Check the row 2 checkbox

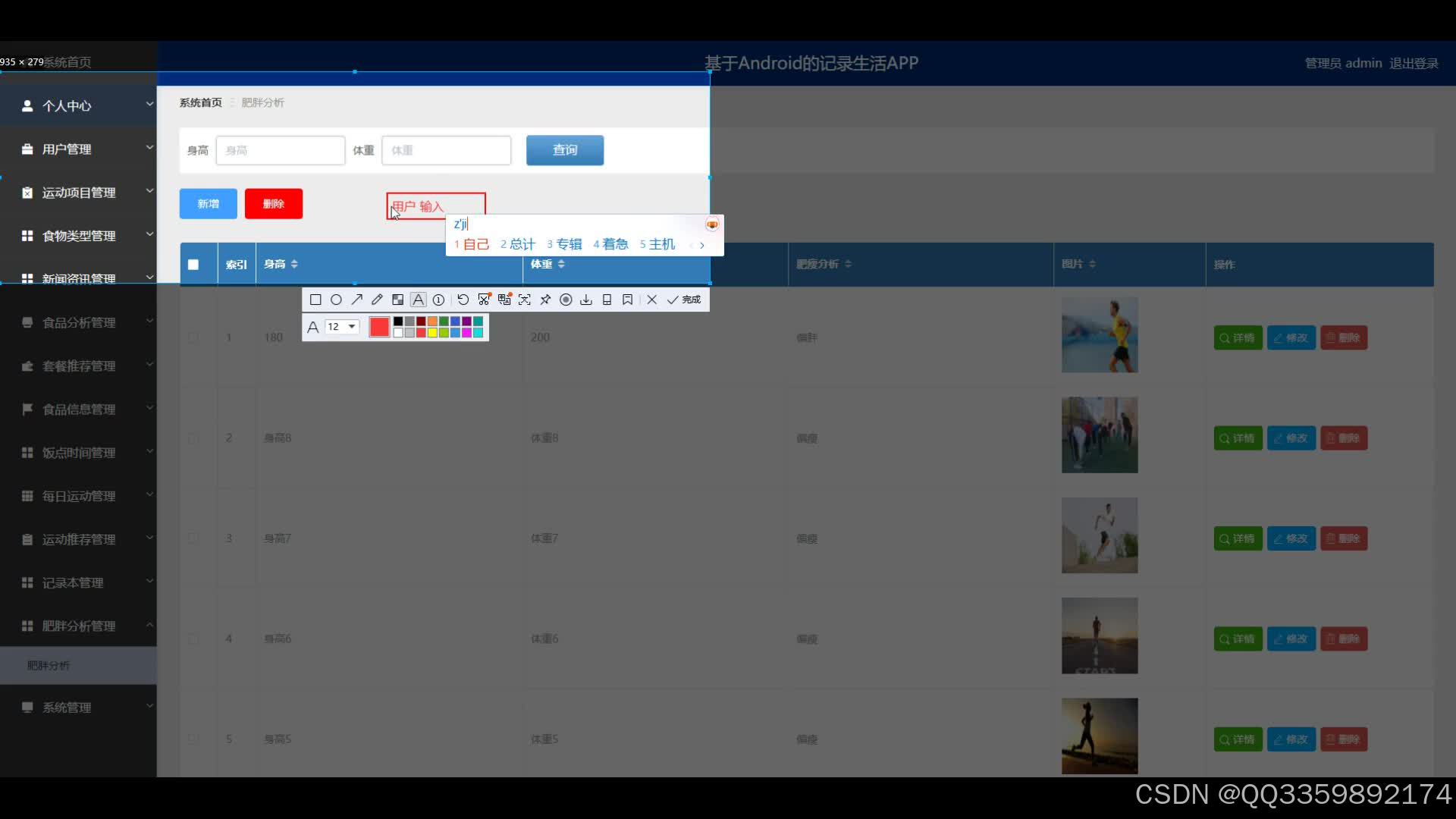193,438
